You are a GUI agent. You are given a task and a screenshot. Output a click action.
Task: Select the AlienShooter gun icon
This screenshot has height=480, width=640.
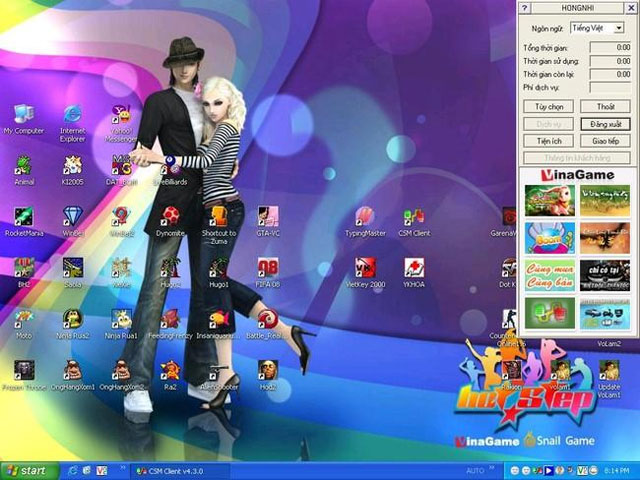[219, 376]
